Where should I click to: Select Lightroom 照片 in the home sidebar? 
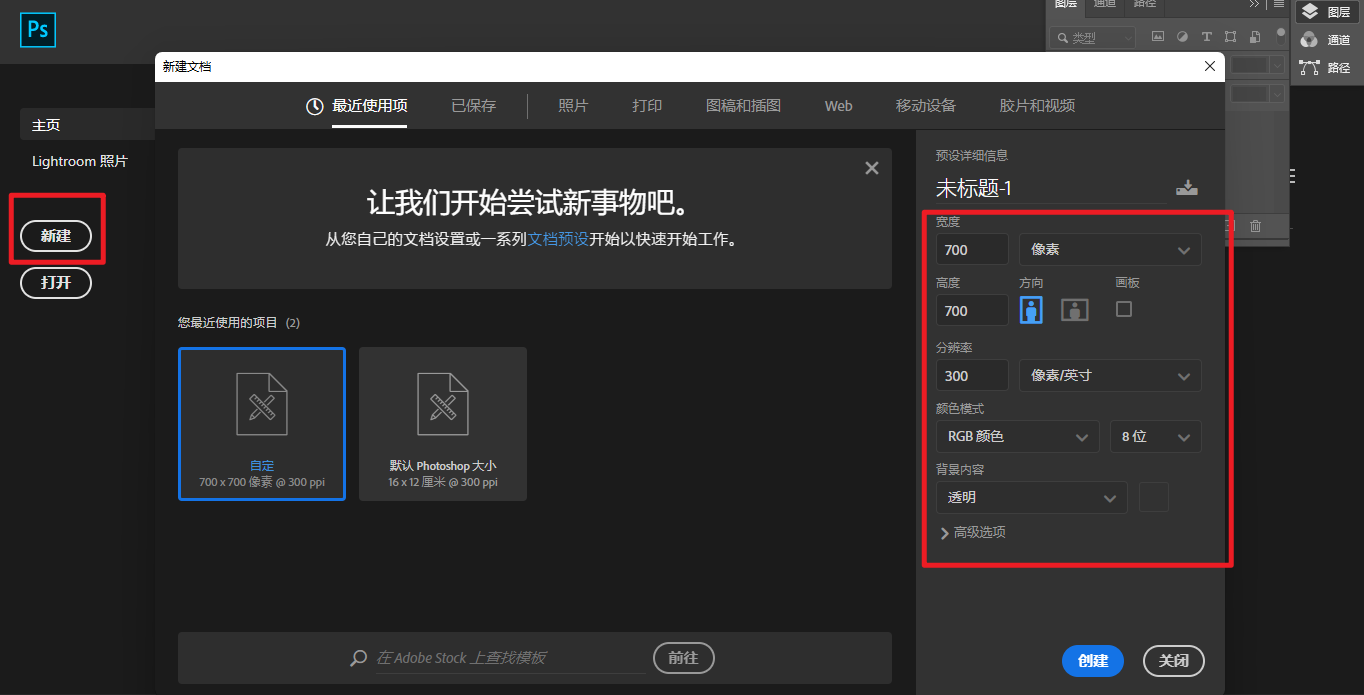(80, 161)
